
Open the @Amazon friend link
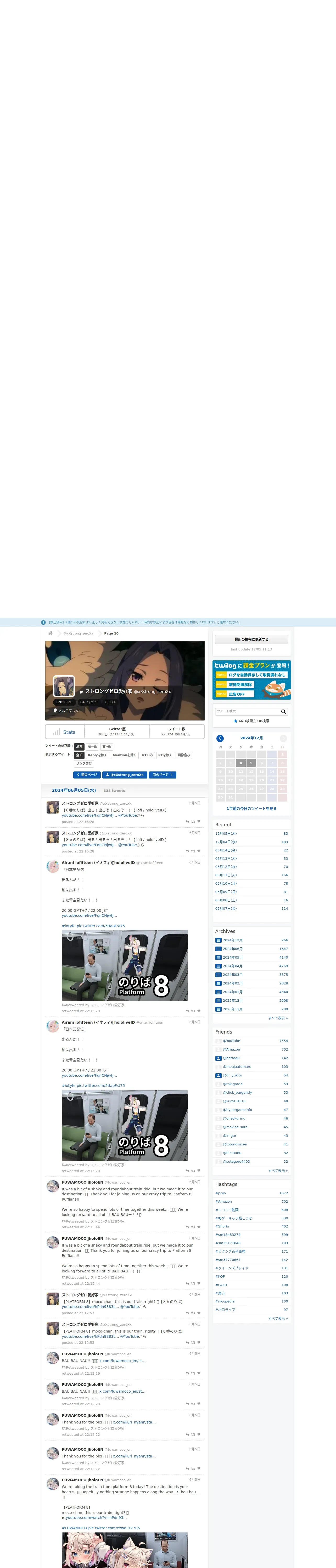[232, 1050]
